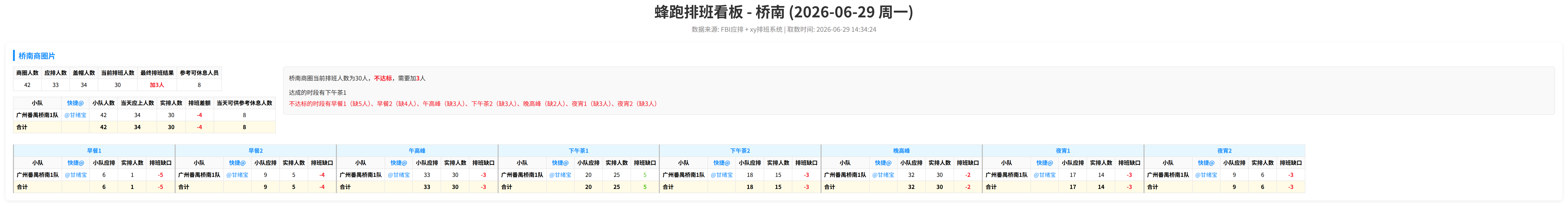Click the 最终排班结果 column header

coord(157,73)
